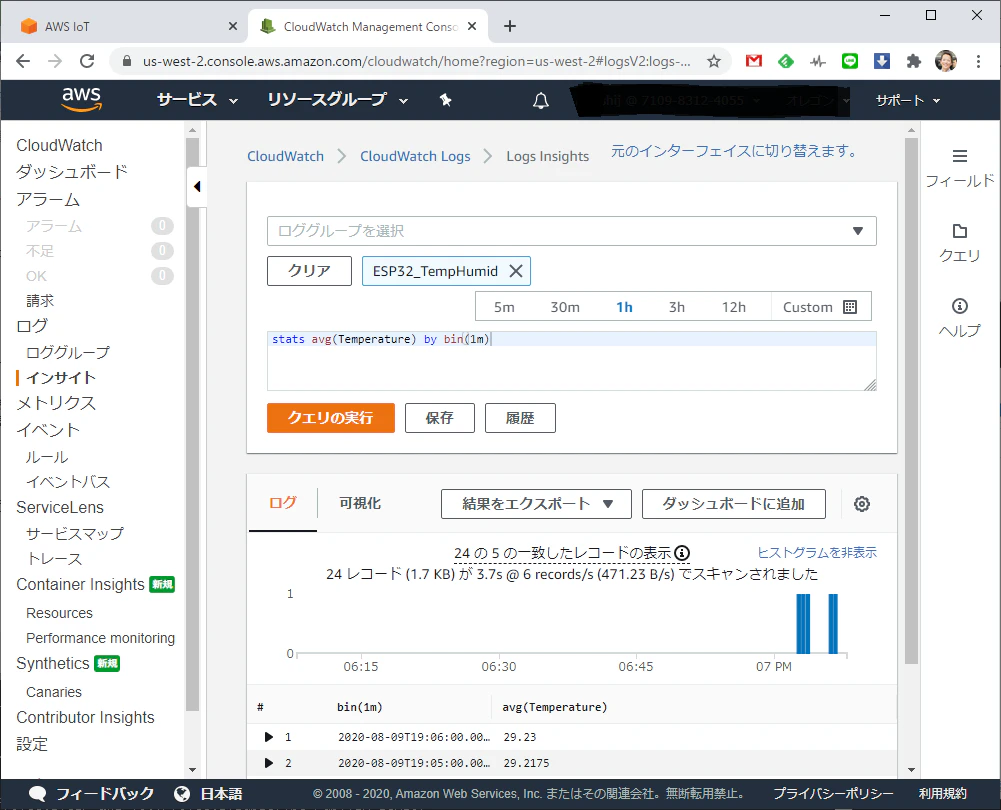This screenshot has height=810, width=1001.
Task: Click ダッシュボードに追加 button
Action: coord(734,504)
